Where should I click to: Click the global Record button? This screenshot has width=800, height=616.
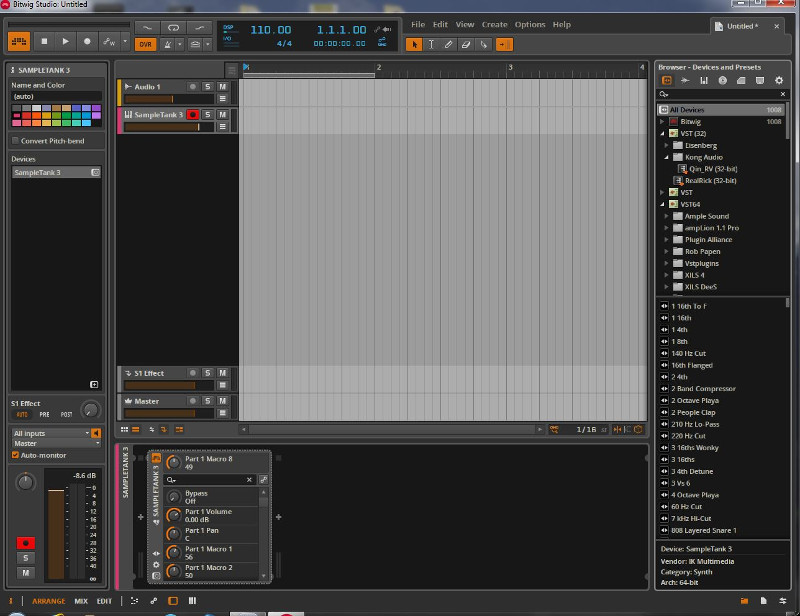(x=87, y=41)
